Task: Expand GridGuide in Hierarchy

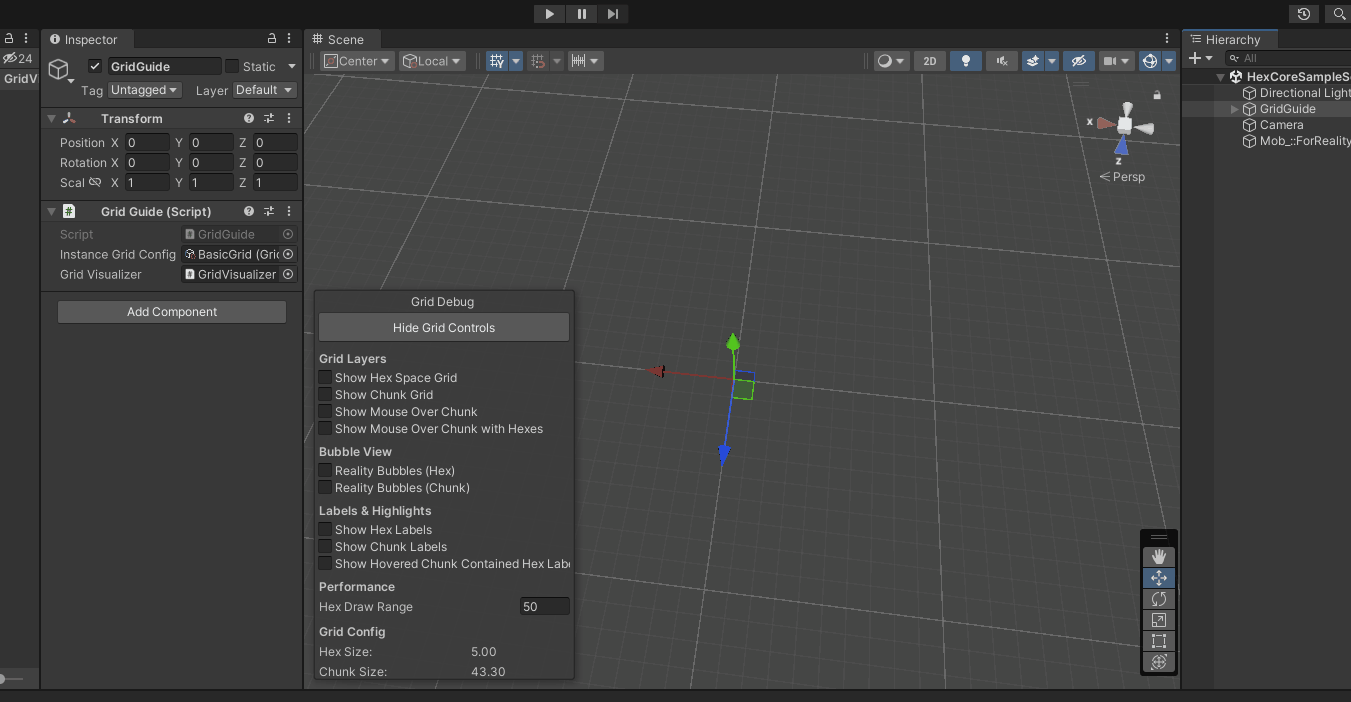Action: [1235, 109]
